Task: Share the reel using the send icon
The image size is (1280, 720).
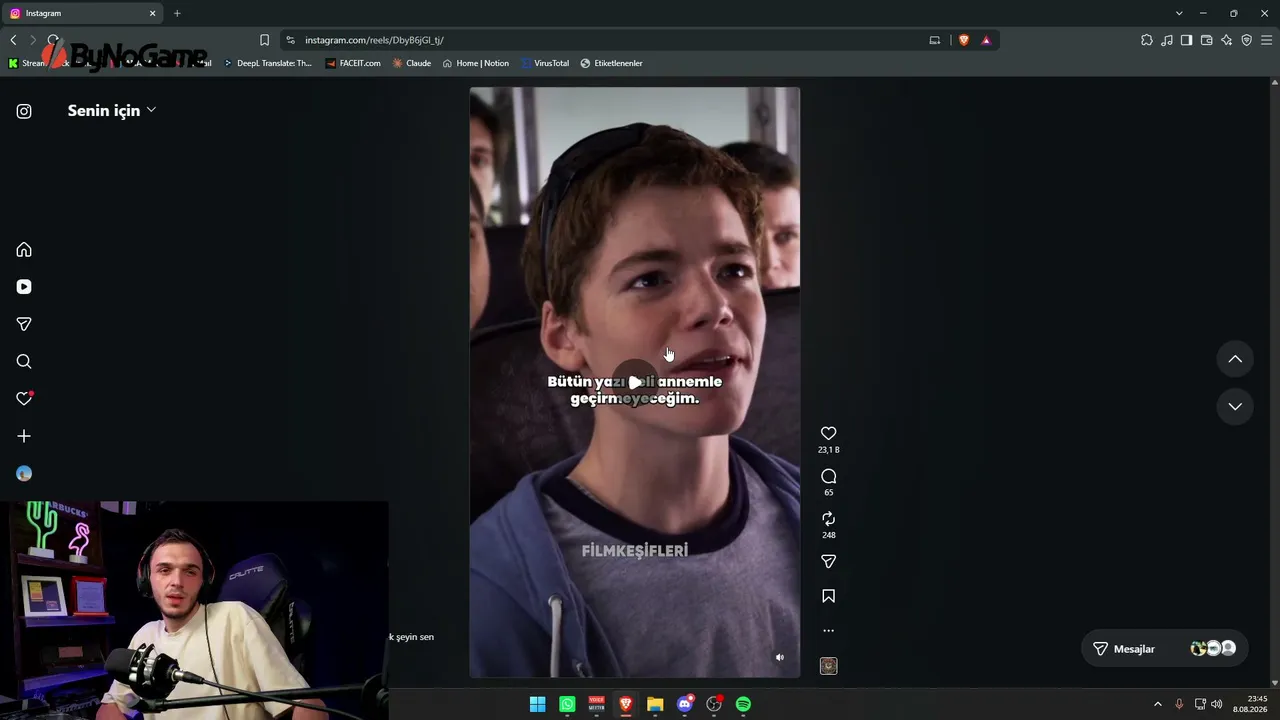Action: click(x=828, y=562)
